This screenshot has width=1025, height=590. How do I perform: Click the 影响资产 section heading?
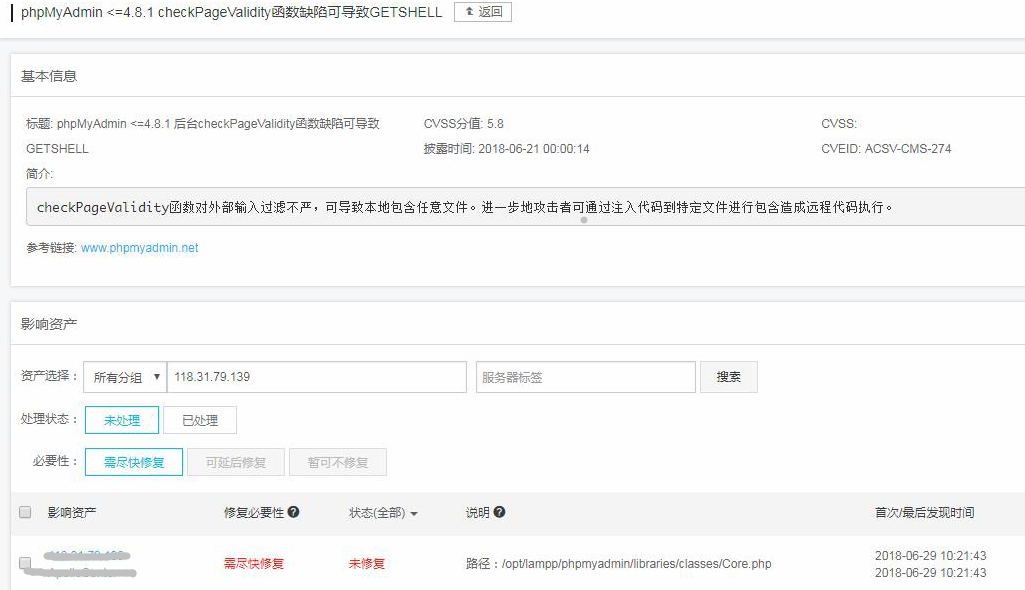49,324
